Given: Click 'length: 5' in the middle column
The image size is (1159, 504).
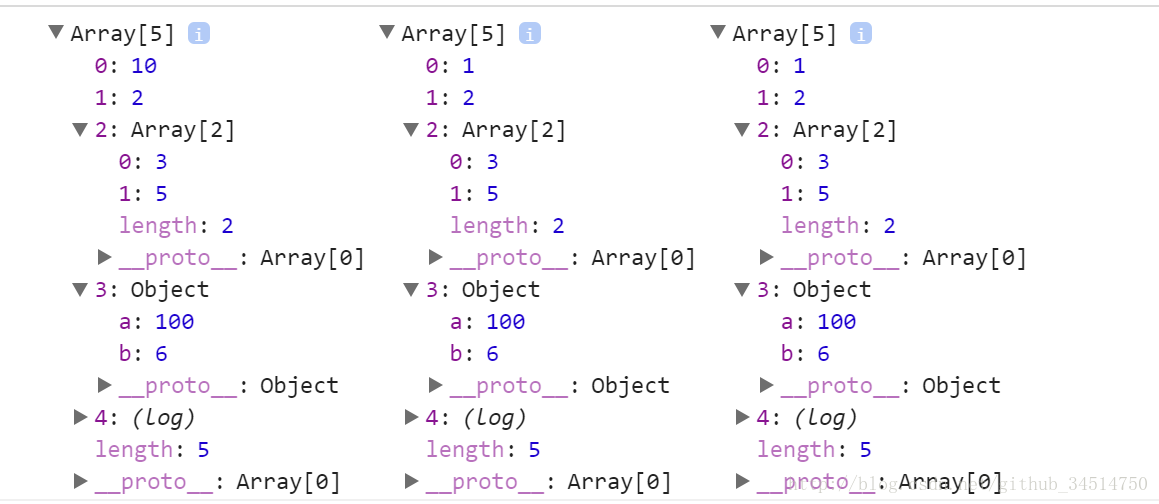Looking at the screenshot, I should tap(483, 449).
